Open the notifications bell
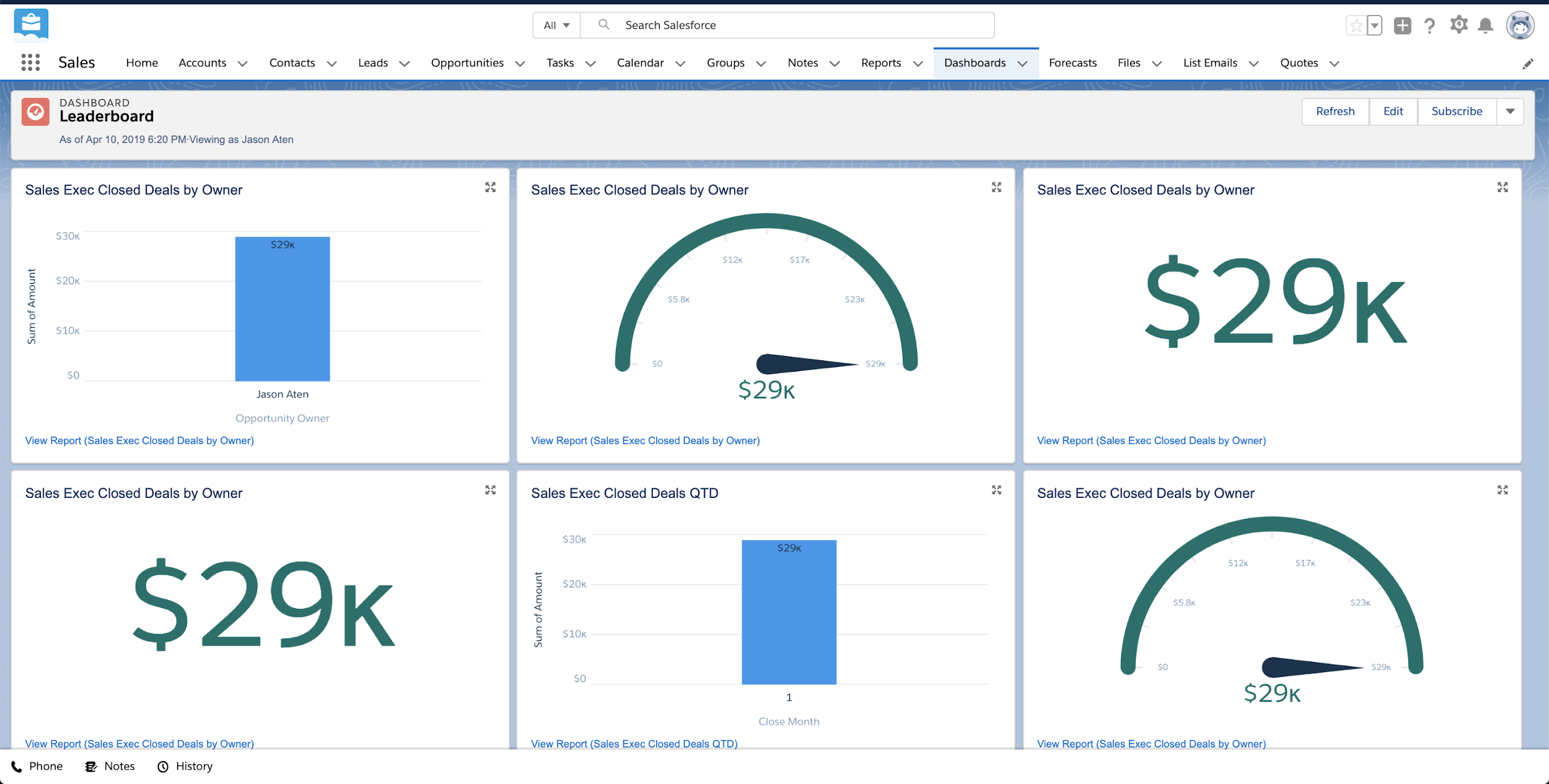 pos(1487,25)
